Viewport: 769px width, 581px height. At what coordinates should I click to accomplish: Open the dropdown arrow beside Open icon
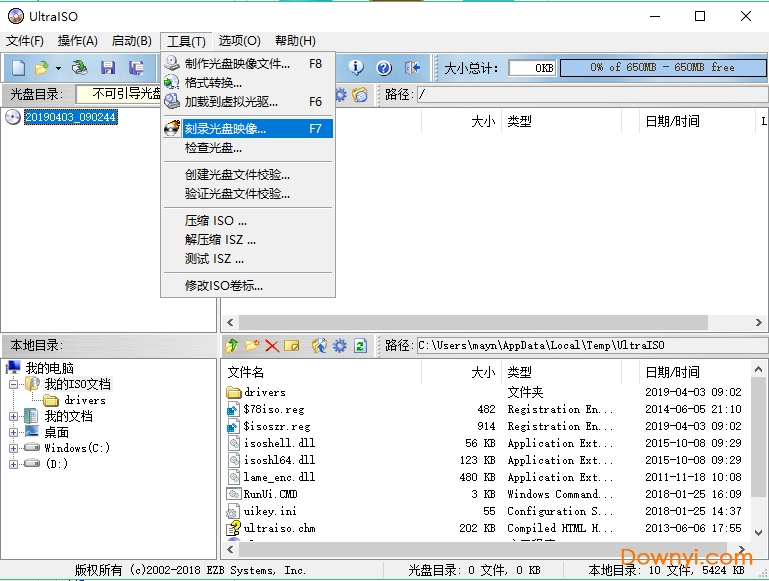coord(58,68)
